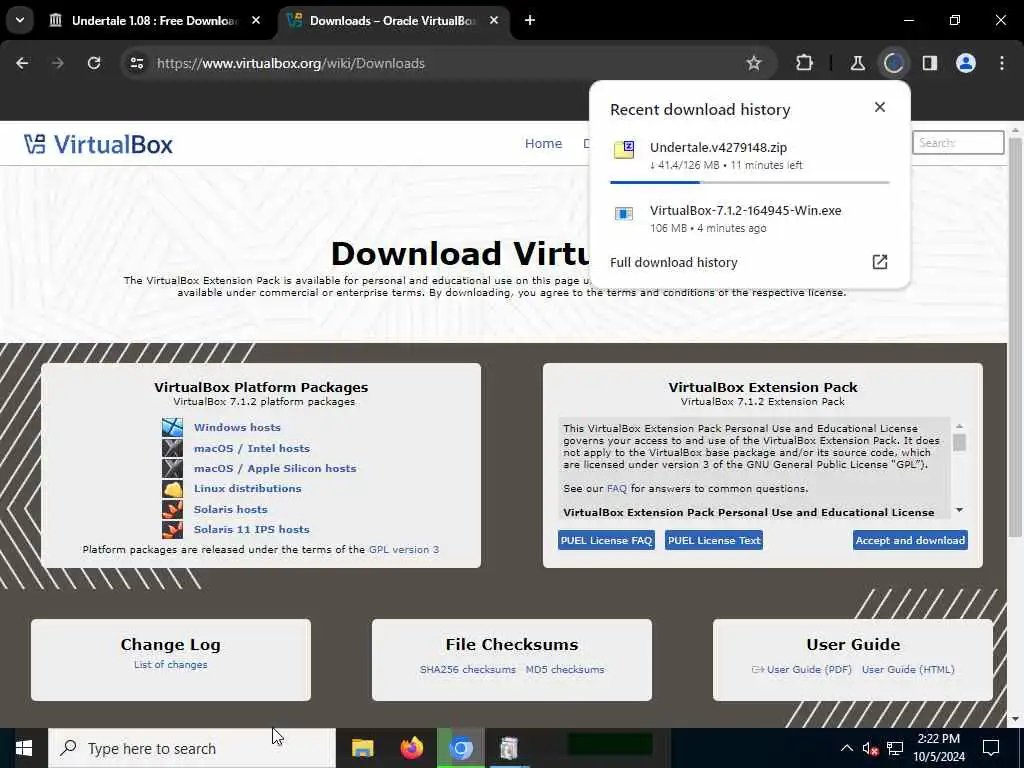Click the VirtualBox exe file icon
Screen dimensions: 1024x768
pos(624,214)
